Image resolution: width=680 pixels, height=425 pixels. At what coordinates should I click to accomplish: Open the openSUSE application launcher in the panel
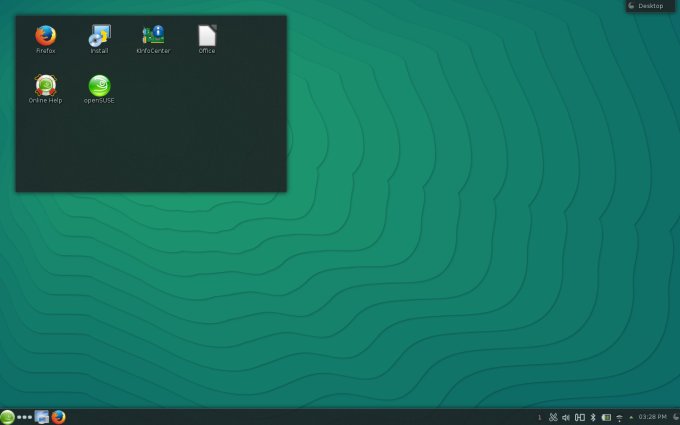click(x=7, y=417)
